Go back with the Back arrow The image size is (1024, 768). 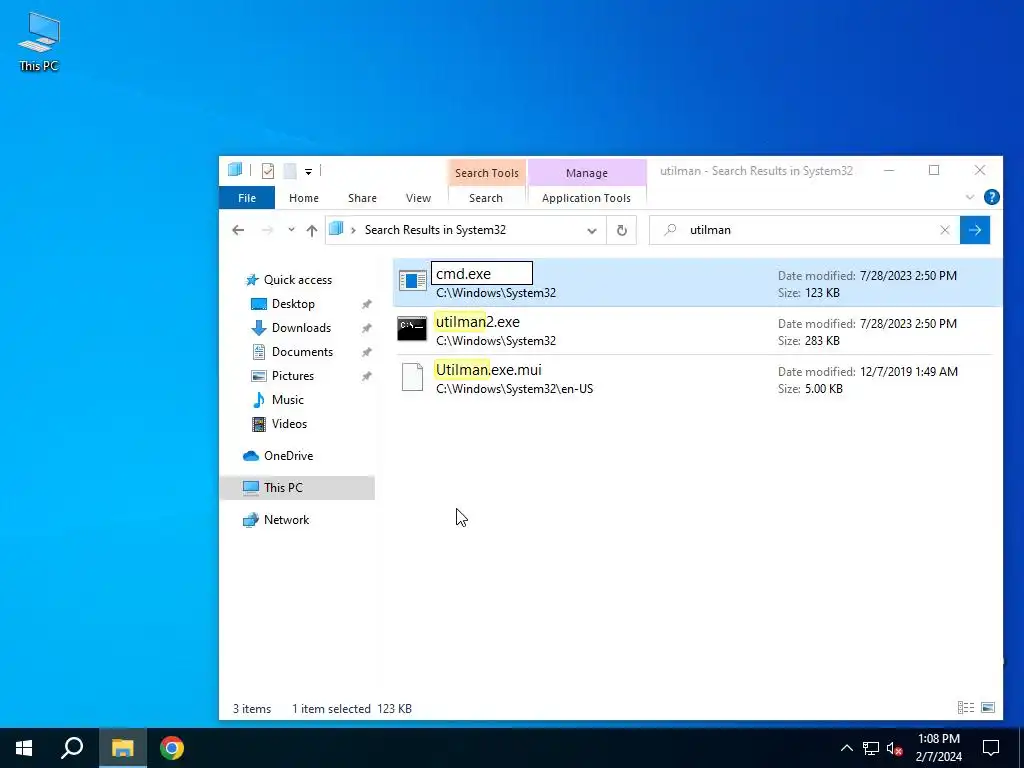pyautogui.click(x=238, y=230)
